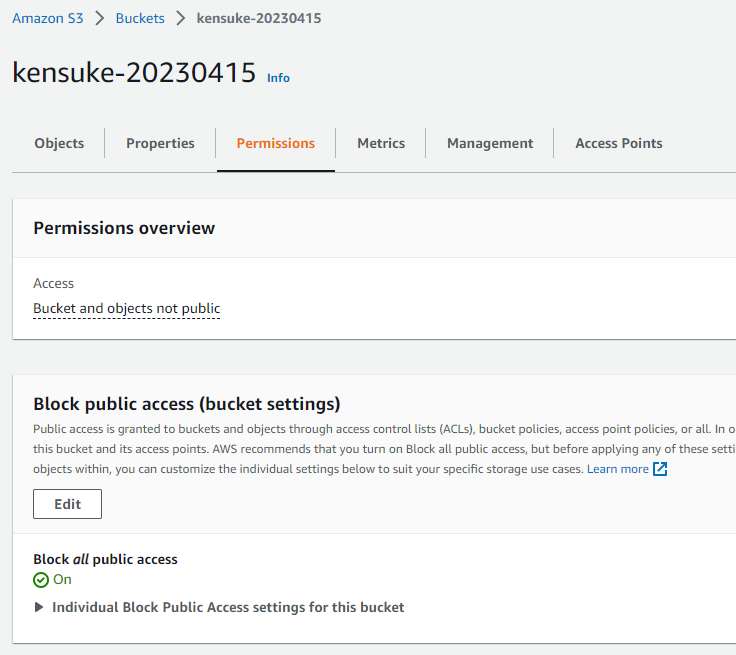The height and width of the screenshot is (655, 736).
Task: Click 'Bucket and objects not public' status text
Action: coord(127,308)
